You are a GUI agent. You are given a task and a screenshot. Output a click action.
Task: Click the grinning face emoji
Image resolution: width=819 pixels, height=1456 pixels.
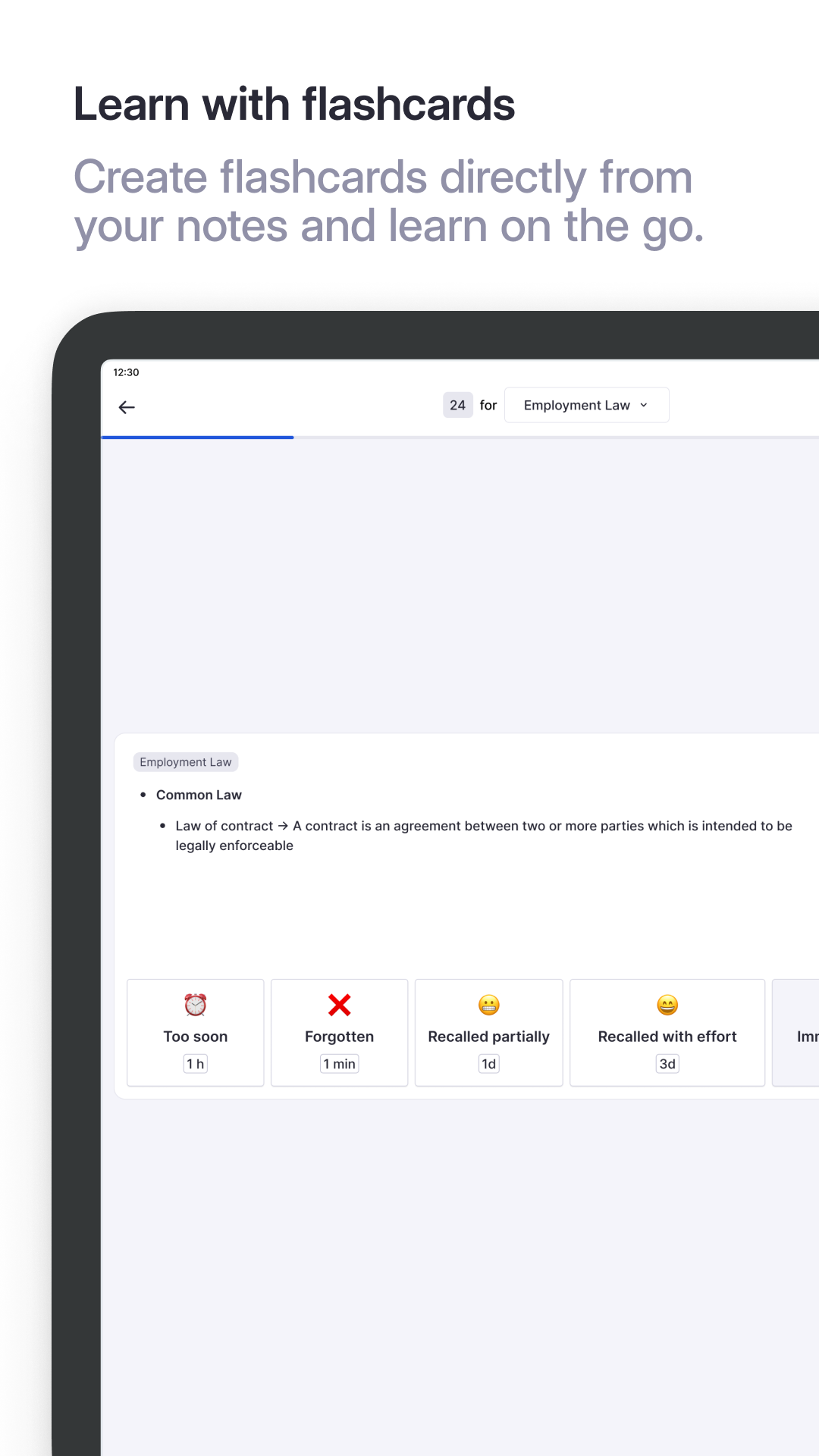tap(667, 1005)
